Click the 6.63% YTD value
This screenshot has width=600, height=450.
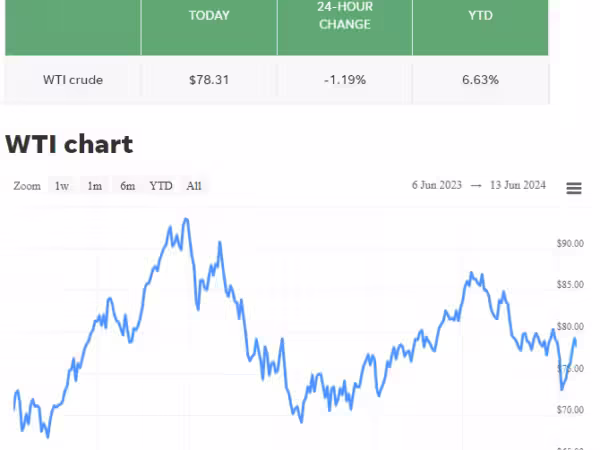[480, 79]
